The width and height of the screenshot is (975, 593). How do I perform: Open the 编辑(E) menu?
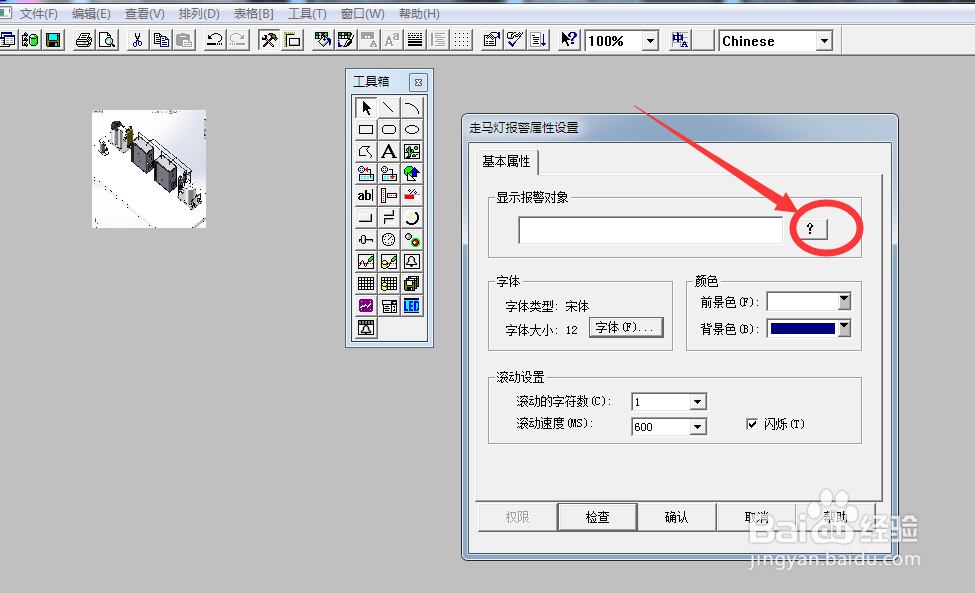click(91, 14)
